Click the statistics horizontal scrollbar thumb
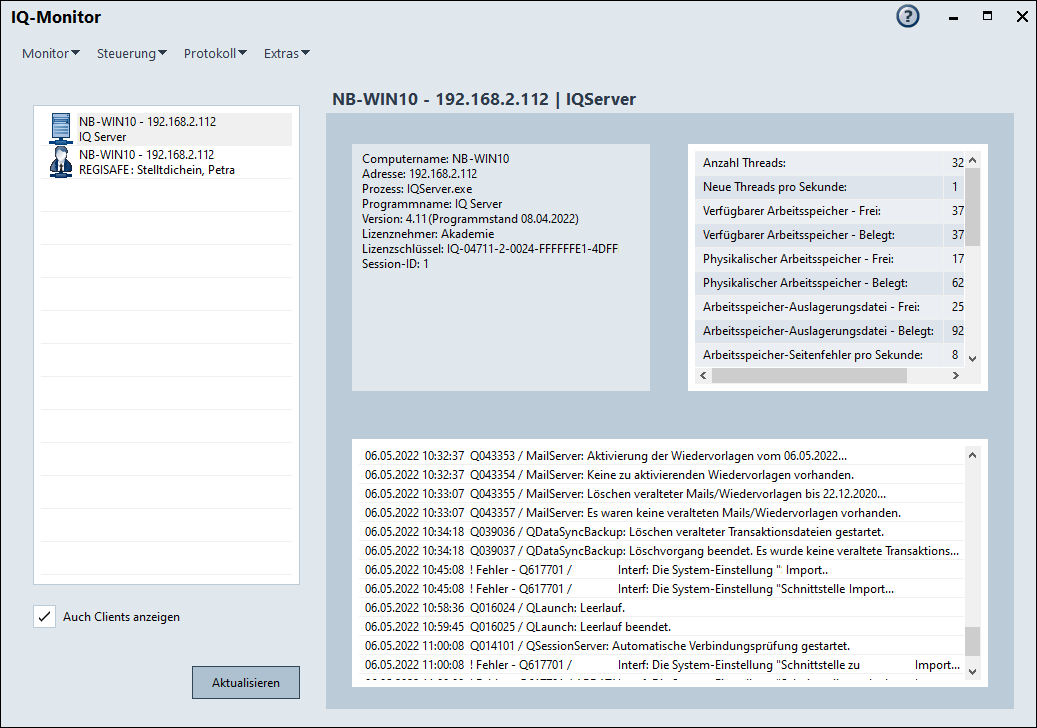1037x728 pixels. 808,376
